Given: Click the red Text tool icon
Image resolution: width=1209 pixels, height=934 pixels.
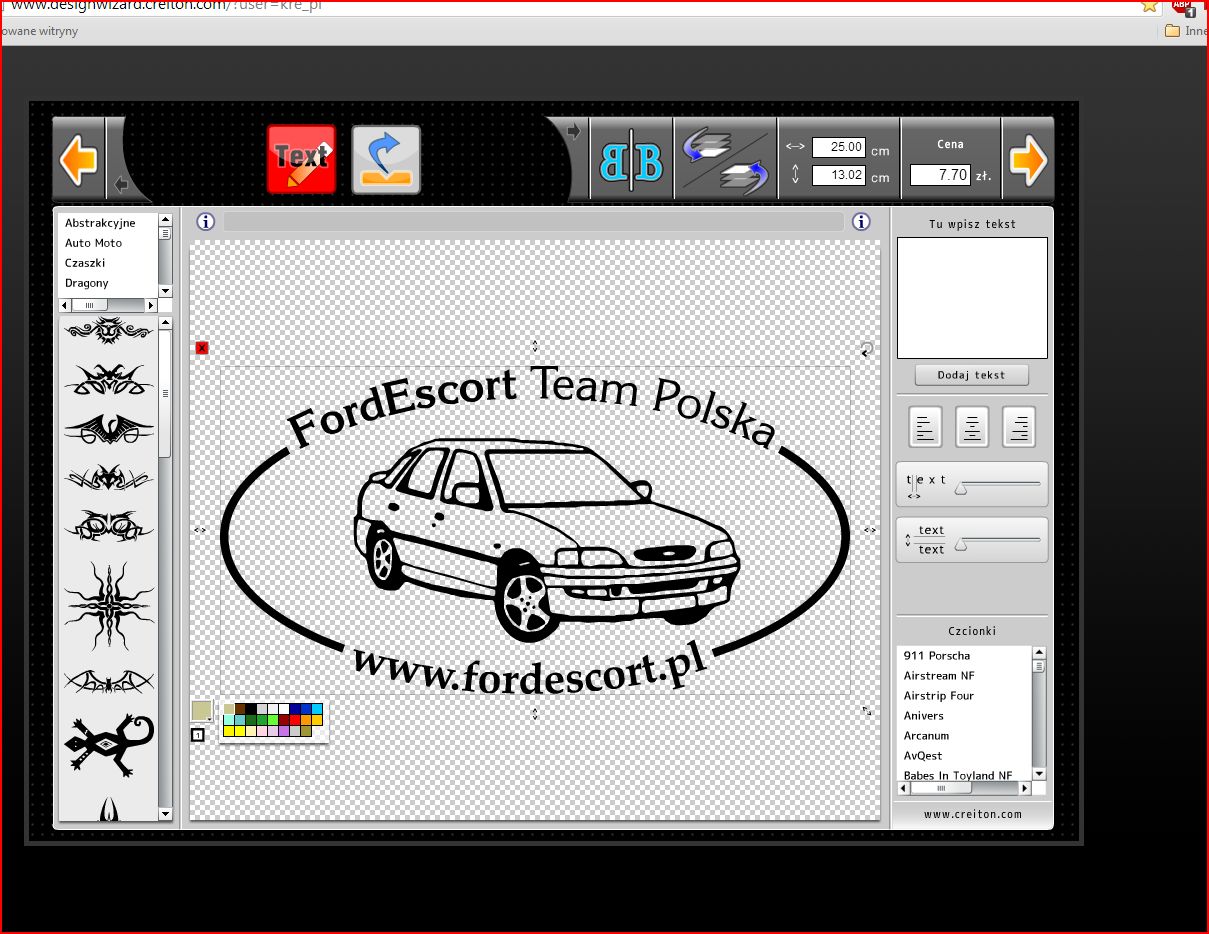Looking at the screenshot, I should [x=301, y=159].
